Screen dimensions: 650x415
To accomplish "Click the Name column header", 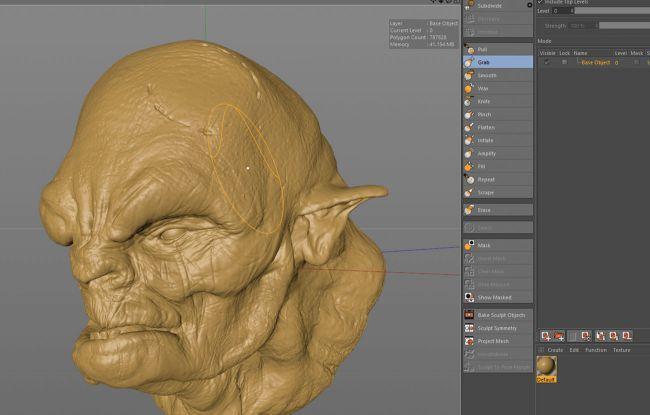I will (580, 53).
